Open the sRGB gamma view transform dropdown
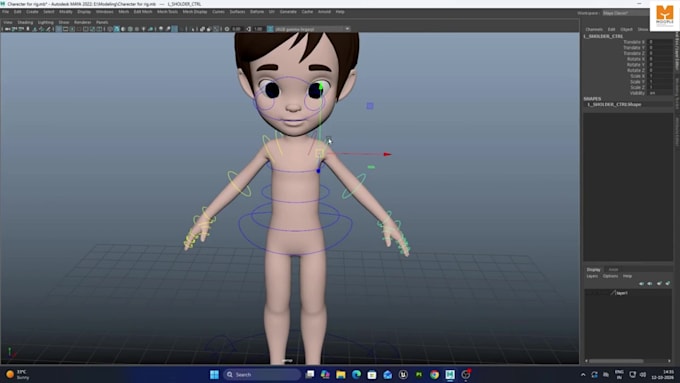The height and width of the screenshot is (383, 680). point(312,29)
